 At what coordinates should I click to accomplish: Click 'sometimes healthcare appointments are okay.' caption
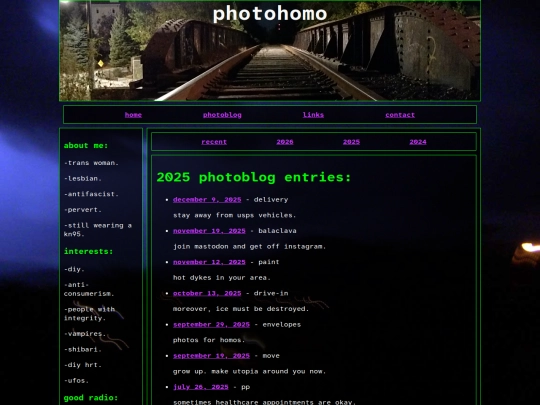coord(264,402)
